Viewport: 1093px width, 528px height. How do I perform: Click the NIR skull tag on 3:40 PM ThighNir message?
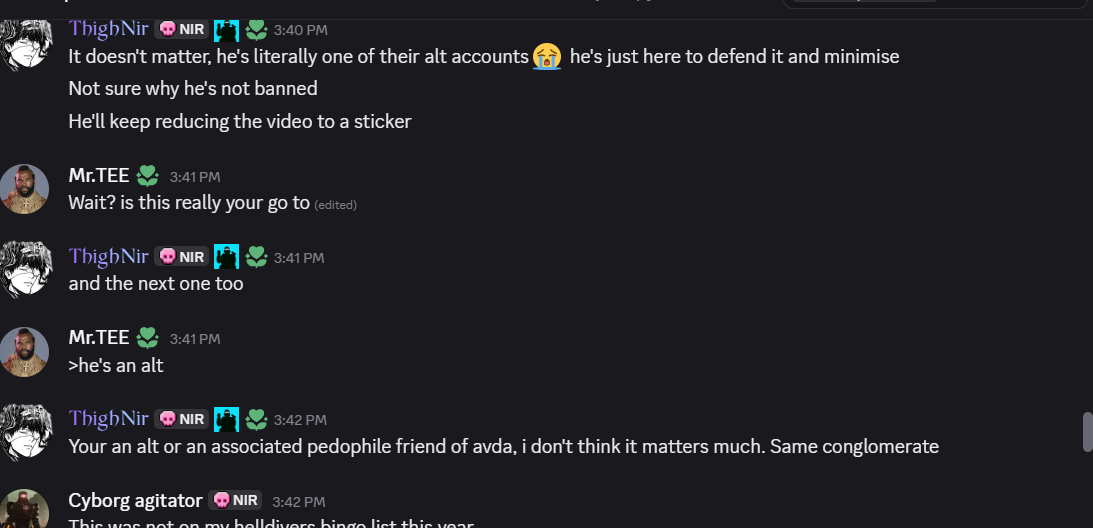click(x=181, y=29)
